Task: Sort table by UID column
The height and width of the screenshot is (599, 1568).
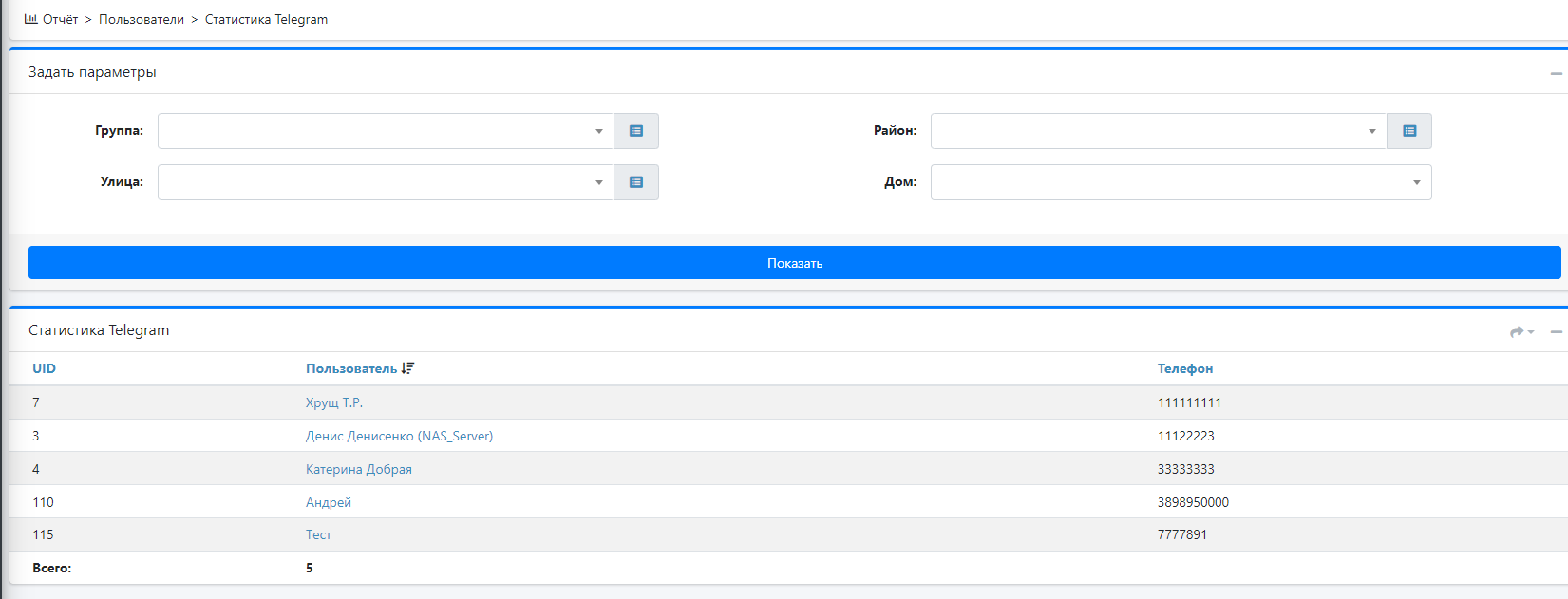Action: tap(44, 368)
